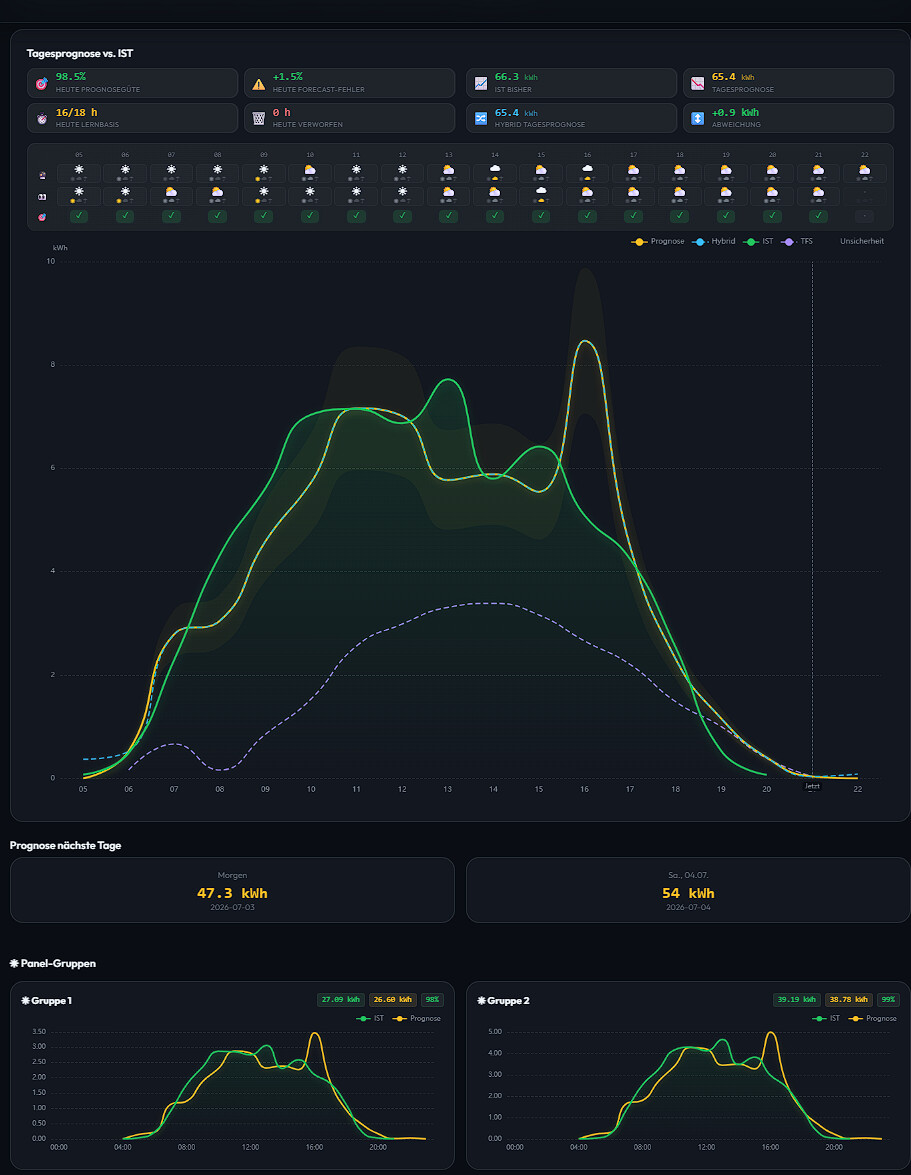Image resolution: width=911 pixels, height=1175 pixels.
Task: Click the cloud icon in upper weather row, hour 16
Action: pyautogui.click(x=587, y=169)
